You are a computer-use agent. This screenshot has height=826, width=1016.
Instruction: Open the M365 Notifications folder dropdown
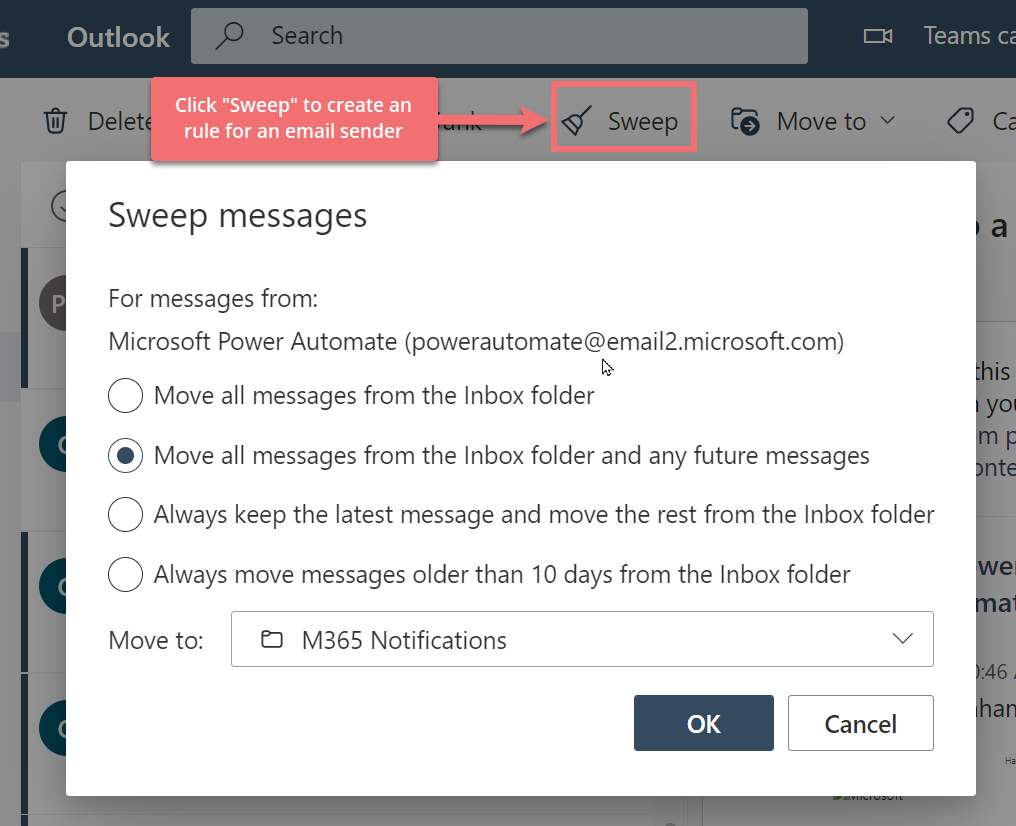[582, 639]
